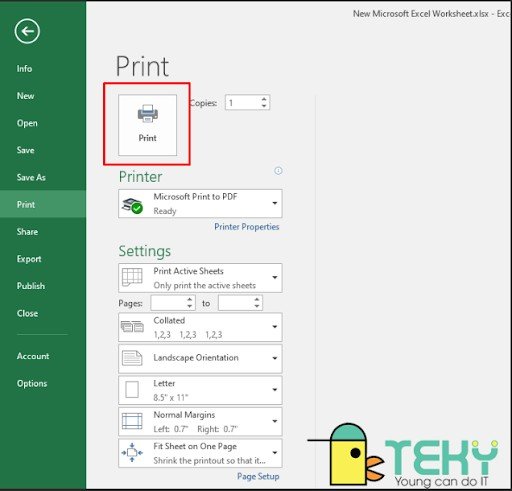512x491 pixels.
Task: Click the Normal Margins icon
Action: [132, 421]
